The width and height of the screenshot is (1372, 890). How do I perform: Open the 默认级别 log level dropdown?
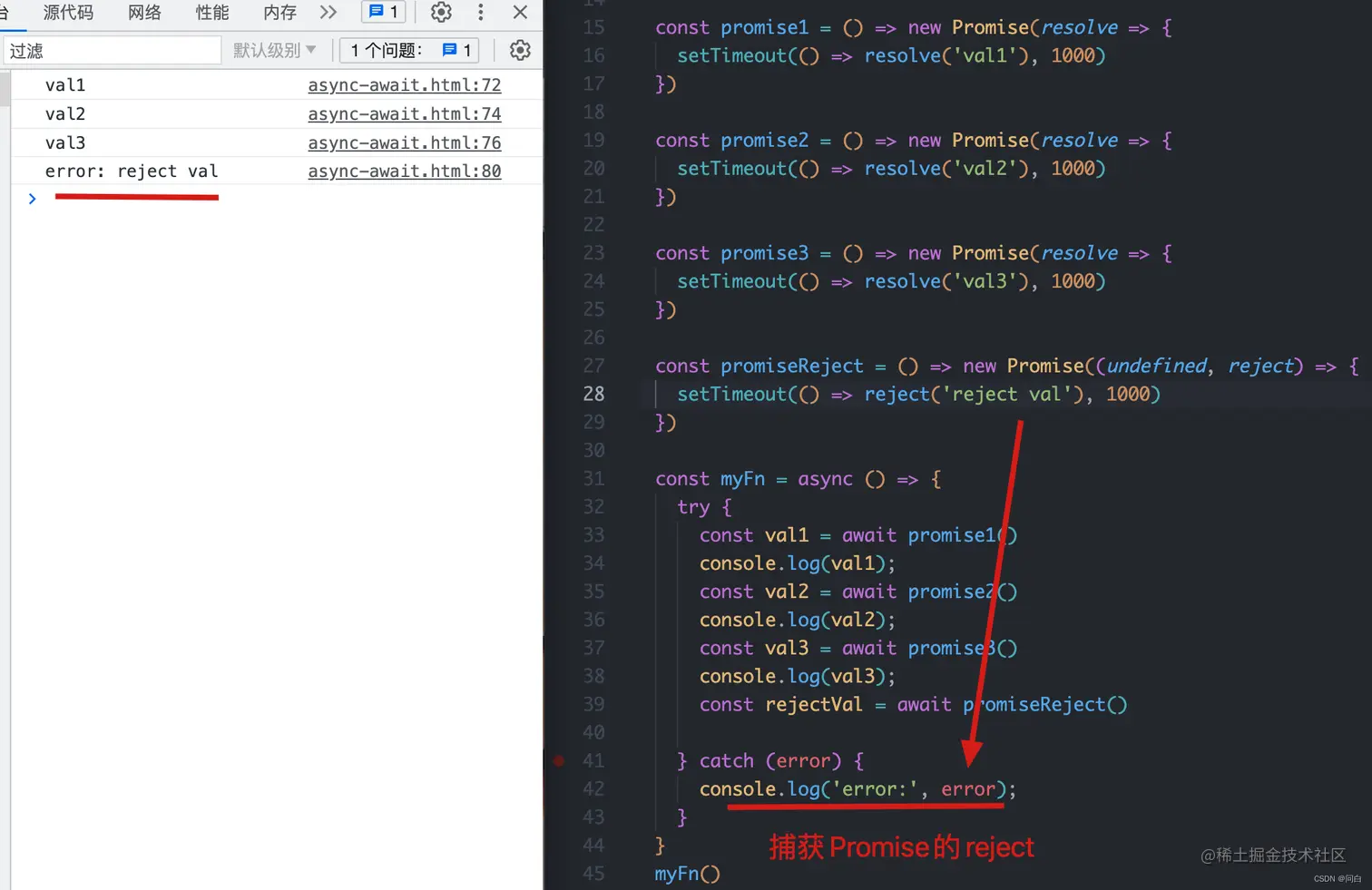tap(274, 50)
